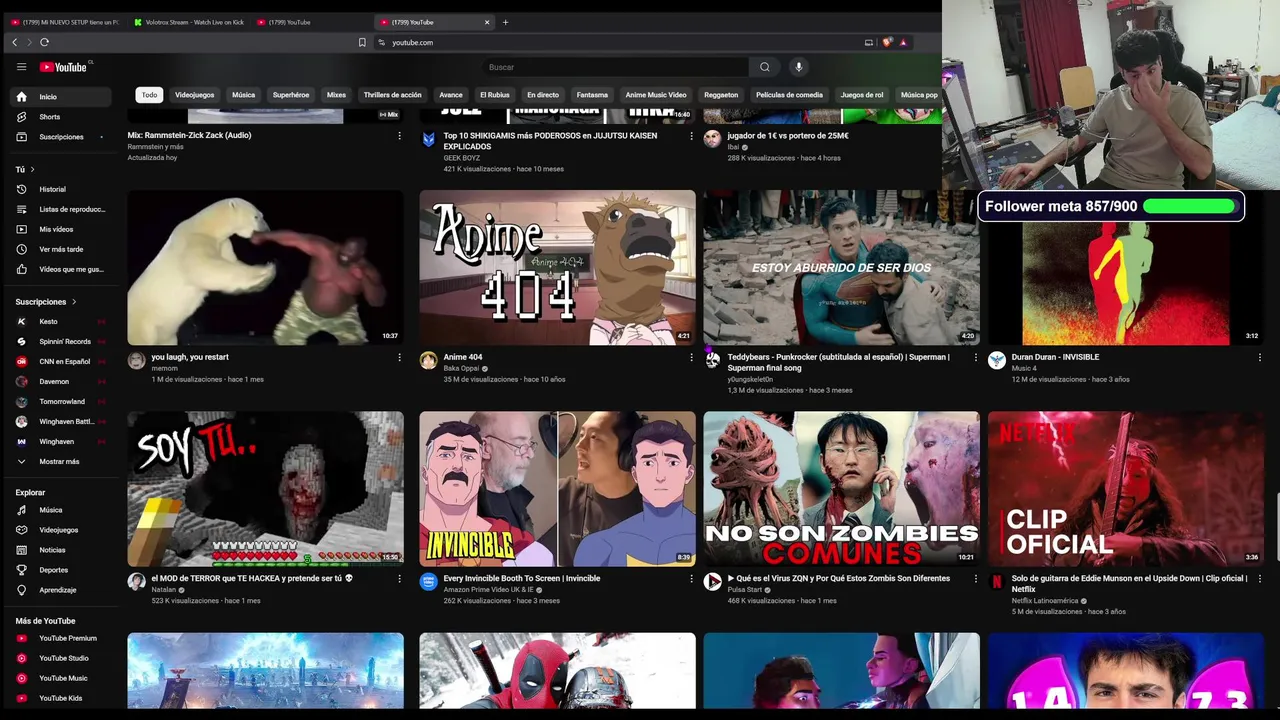This screenshot has height=720, width=1280.
Task: Click the search magnifier button
Action: tap(765, 67)
